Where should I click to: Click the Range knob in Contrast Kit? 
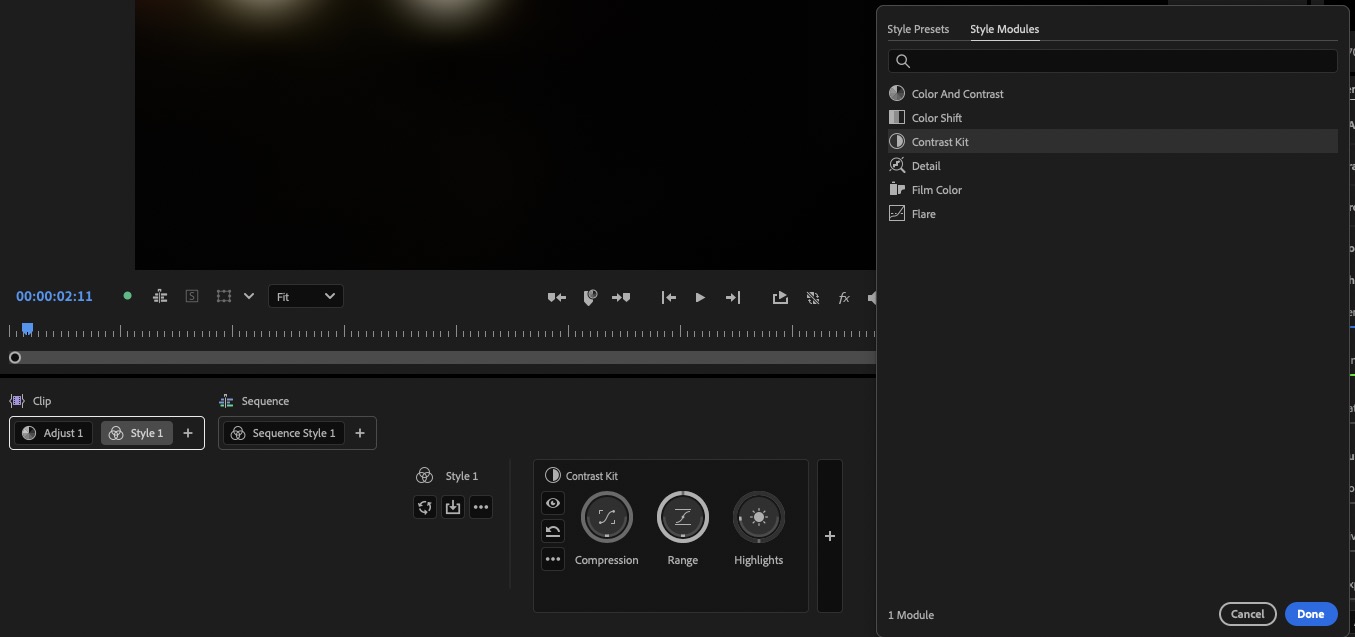(x=682, y=516)
